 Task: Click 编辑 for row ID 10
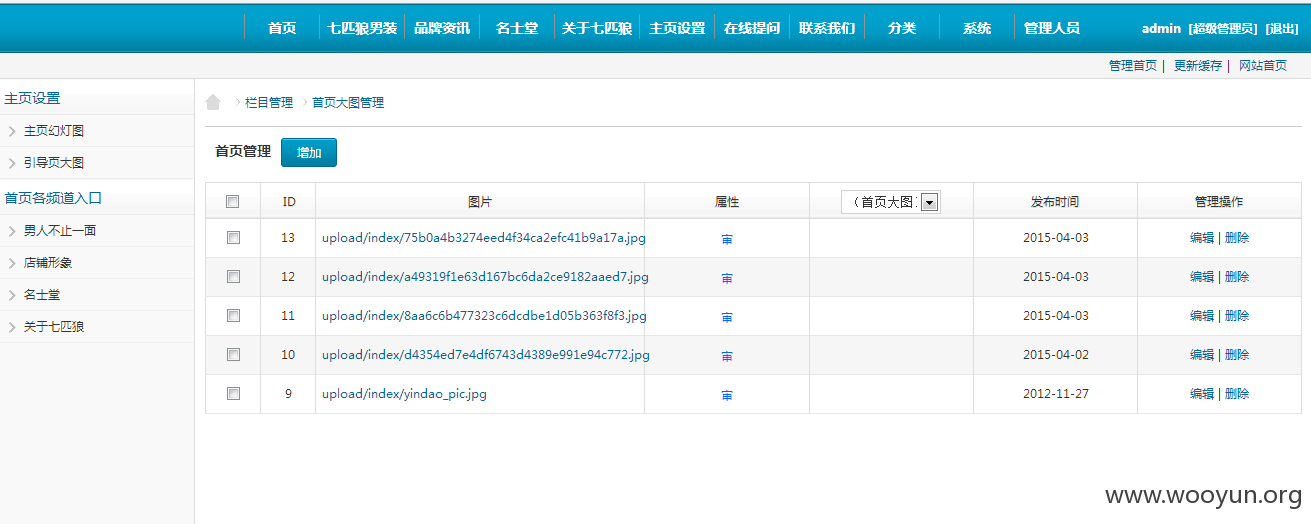1202,355
